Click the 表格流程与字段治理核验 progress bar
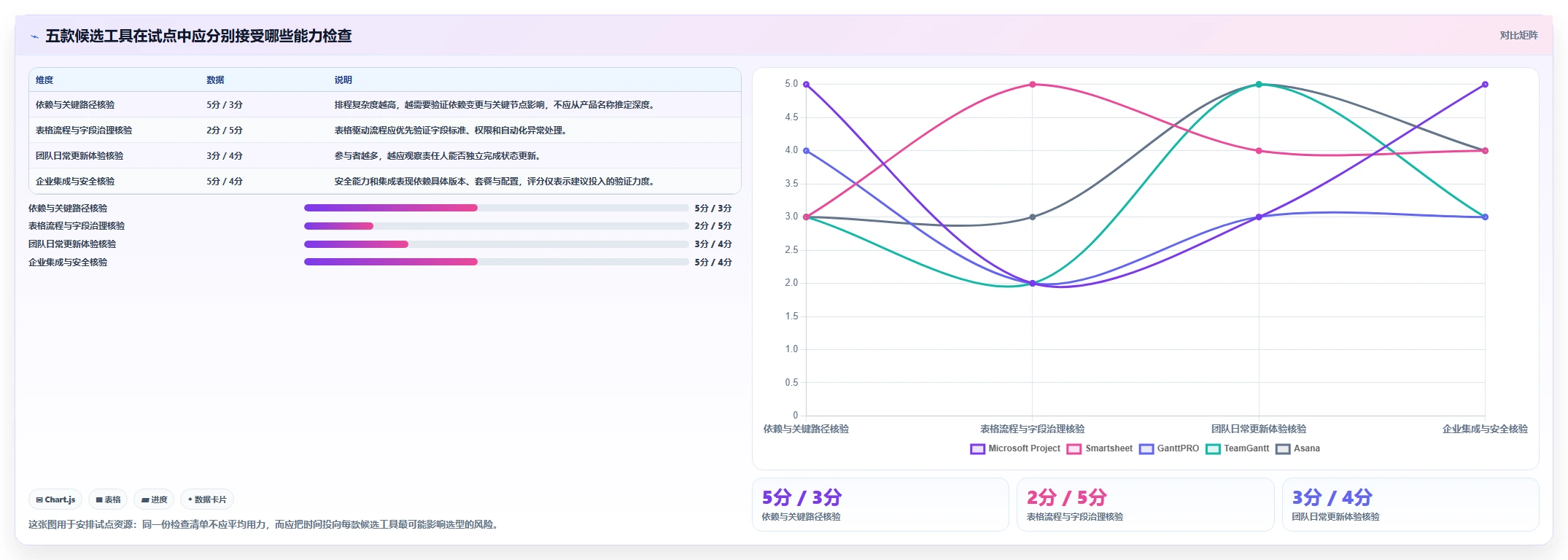The image size is (1568, 560). (496, 226)
